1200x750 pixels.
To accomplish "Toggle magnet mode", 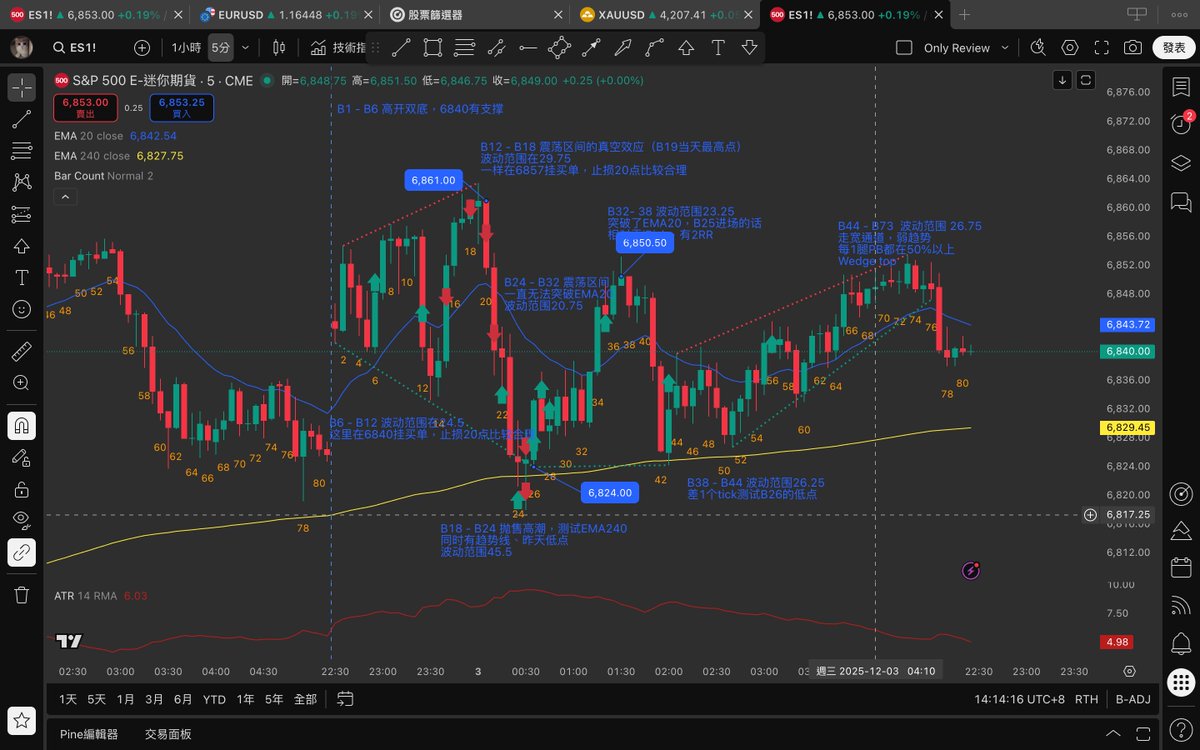I will point(21,425).
